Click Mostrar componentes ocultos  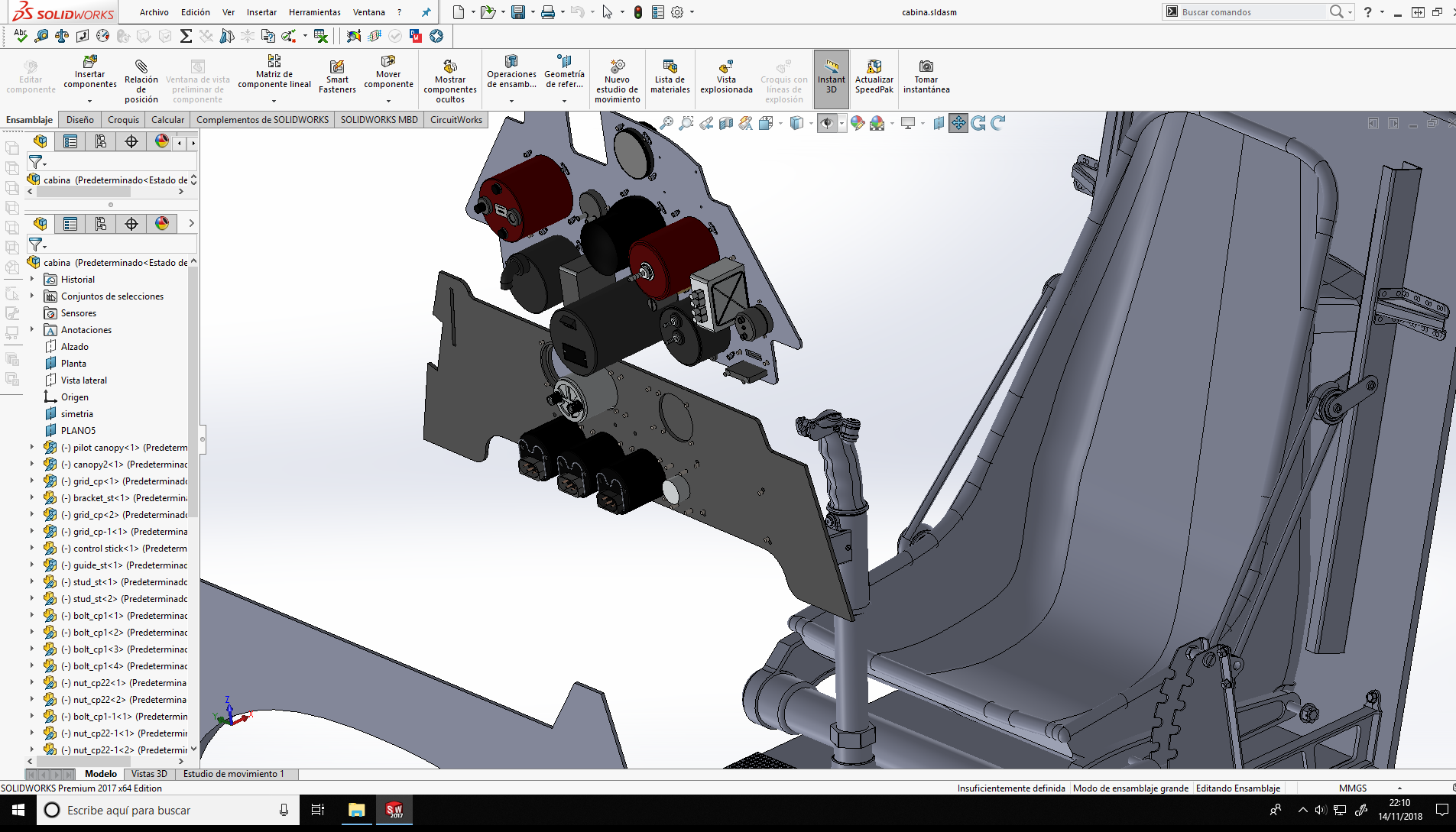450,81
